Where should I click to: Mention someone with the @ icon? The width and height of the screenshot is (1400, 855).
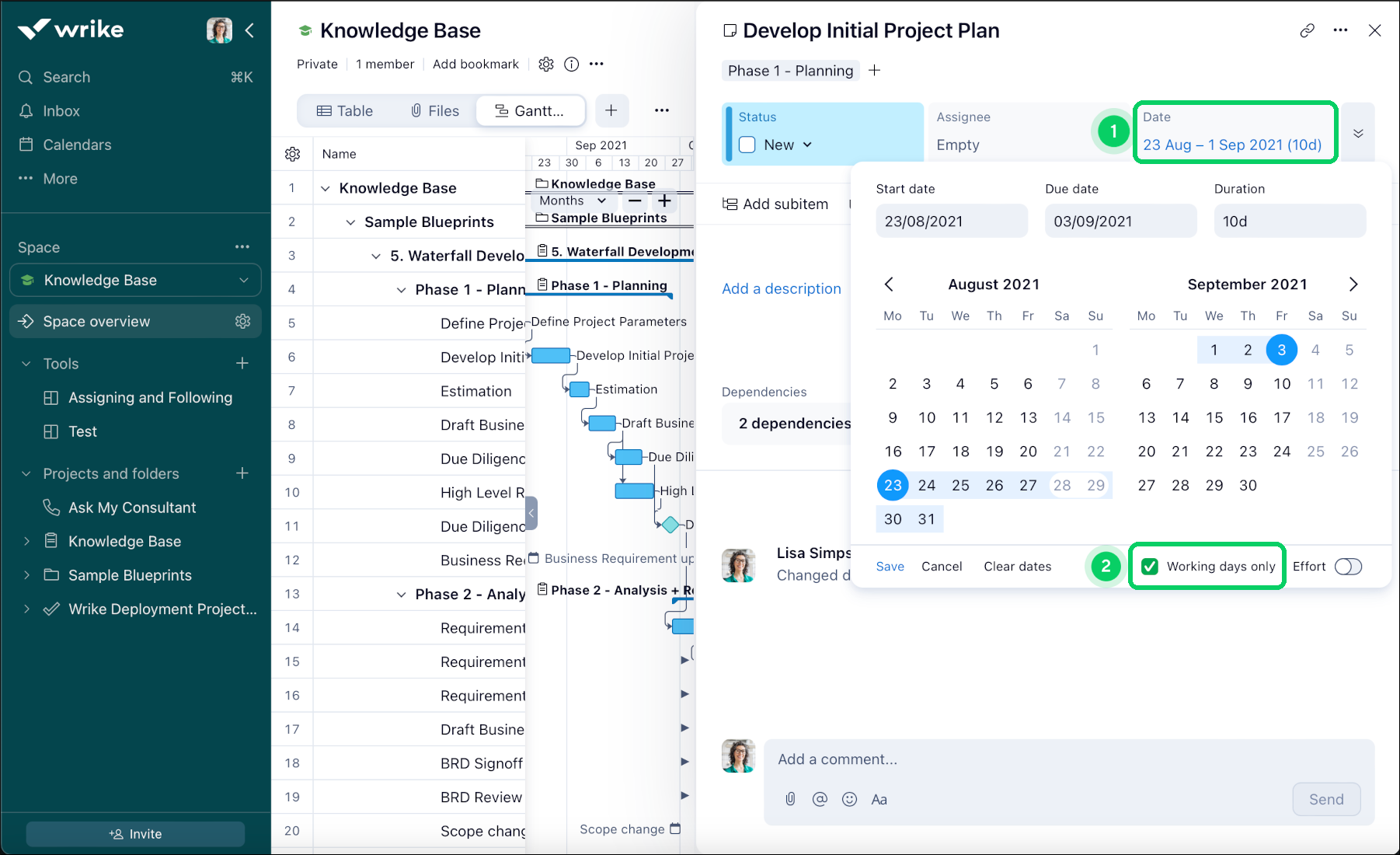pos(820,799)
